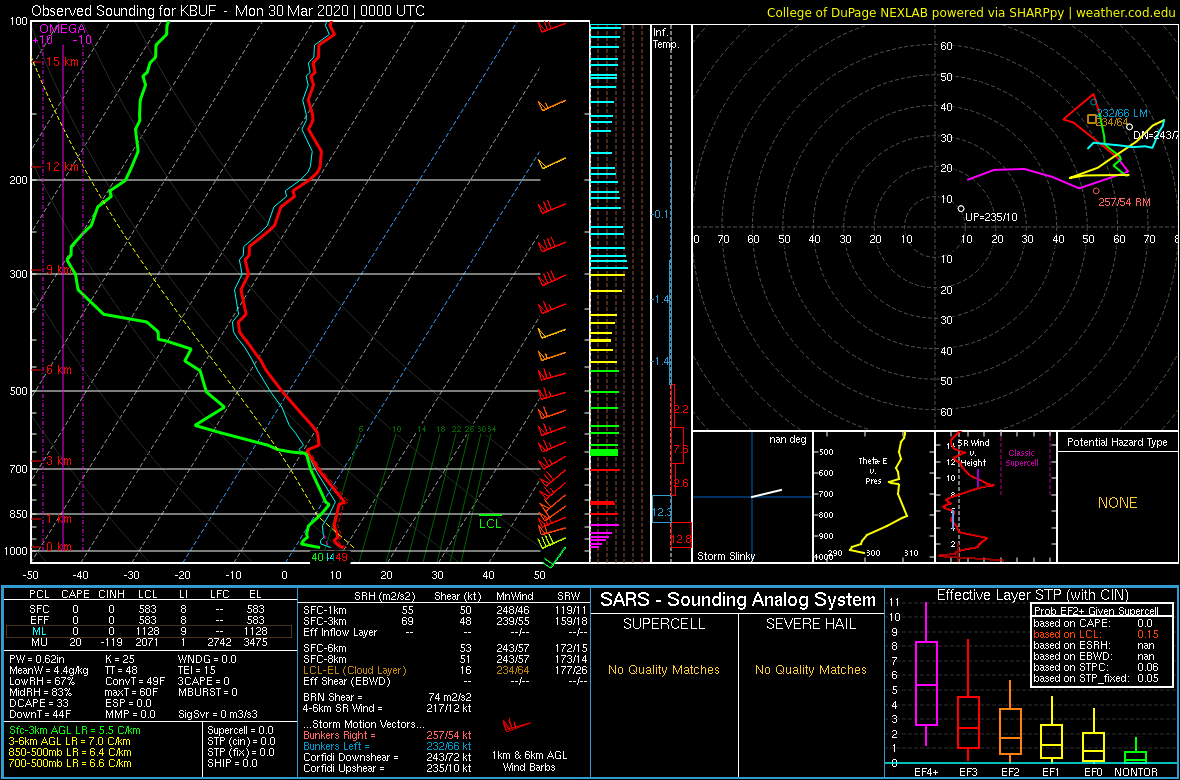
Task: Click 'Corfidi Upshear = 235/10 kt'
Action: 387,768
